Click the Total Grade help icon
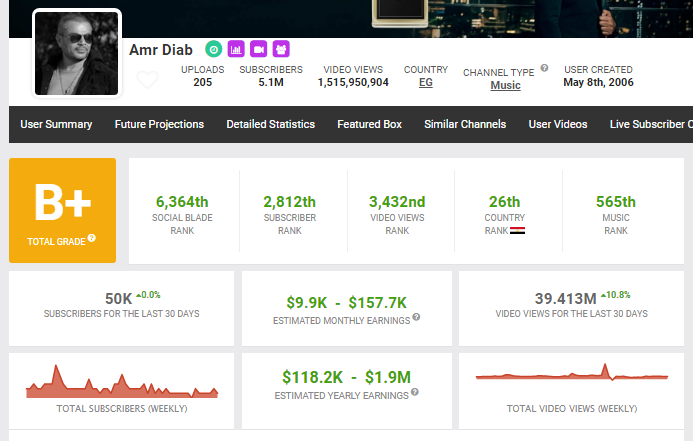 (x=91, y=238)
